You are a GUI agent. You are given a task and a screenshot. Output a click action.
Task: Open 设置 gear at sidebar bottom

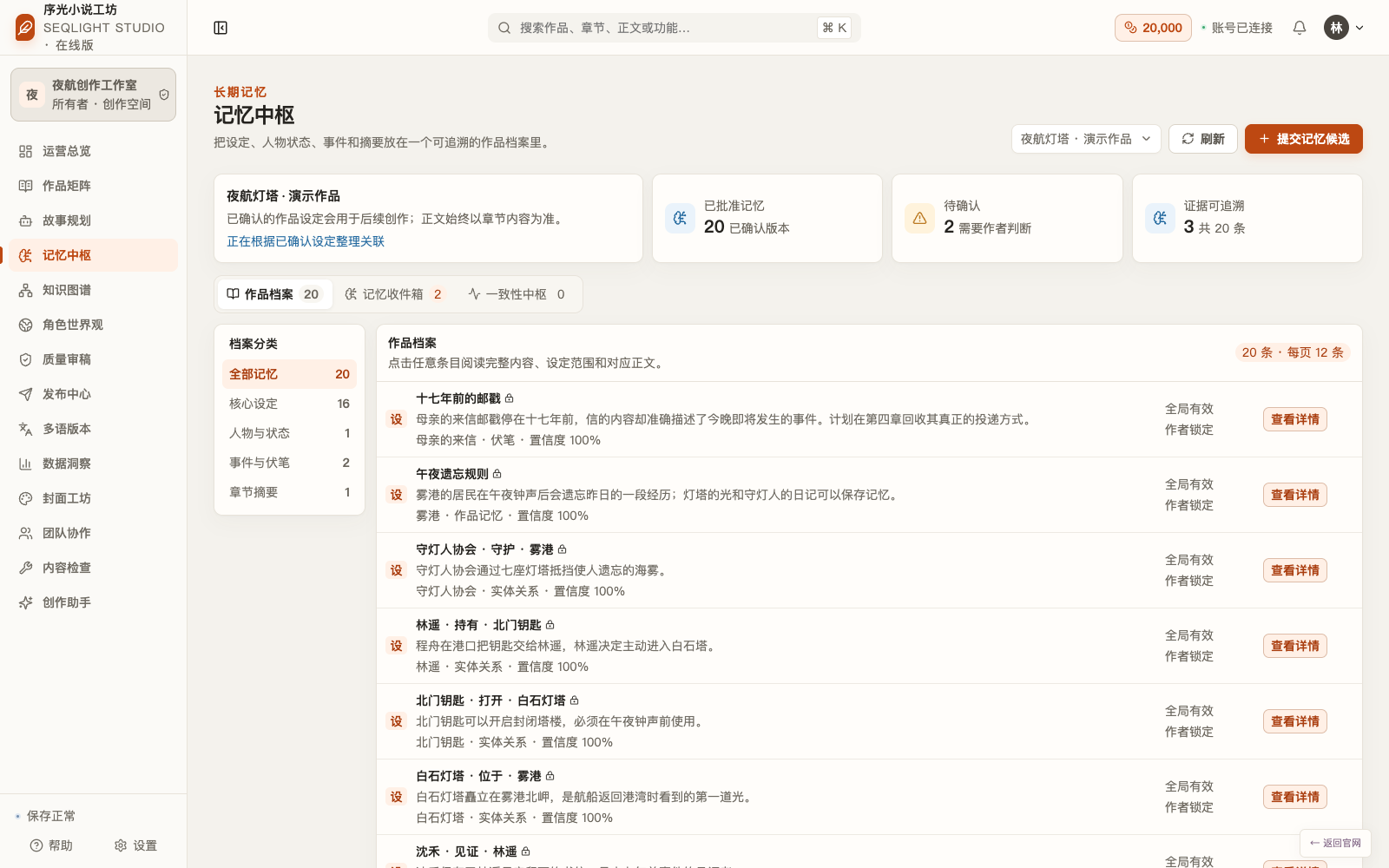pos(135,845)
